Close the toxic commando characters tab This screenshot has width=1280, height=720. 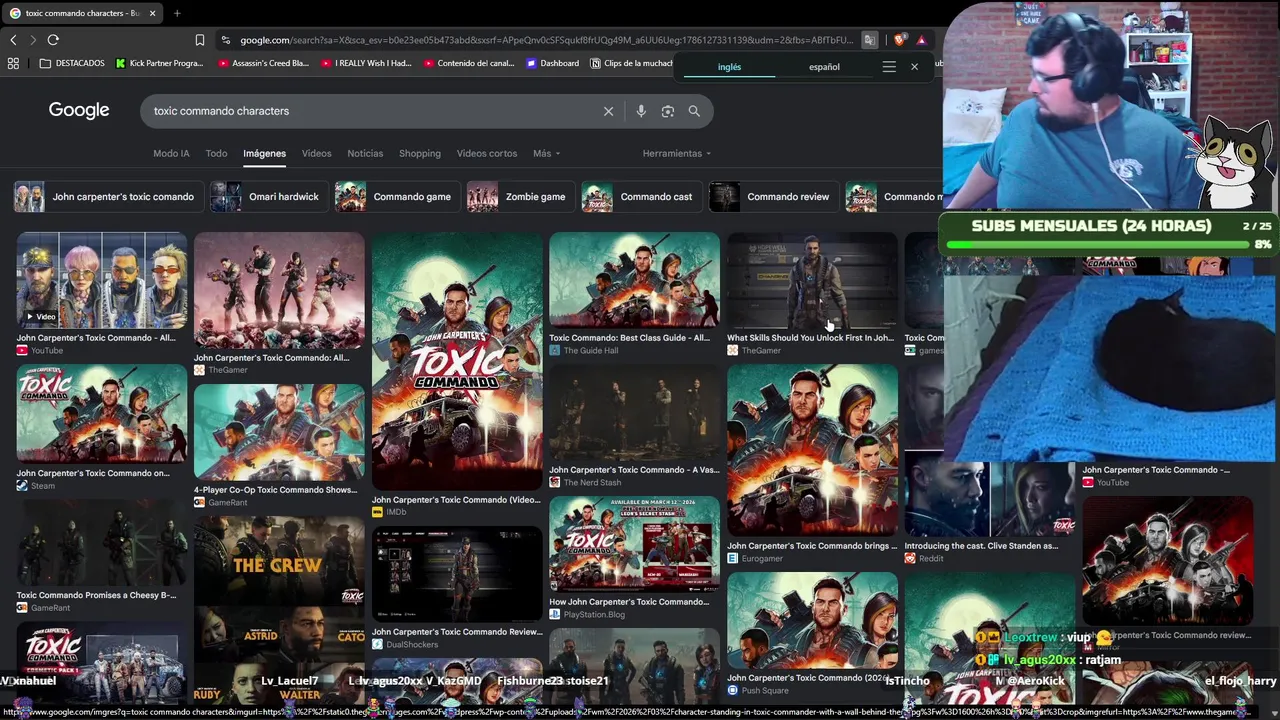point(153,13)
